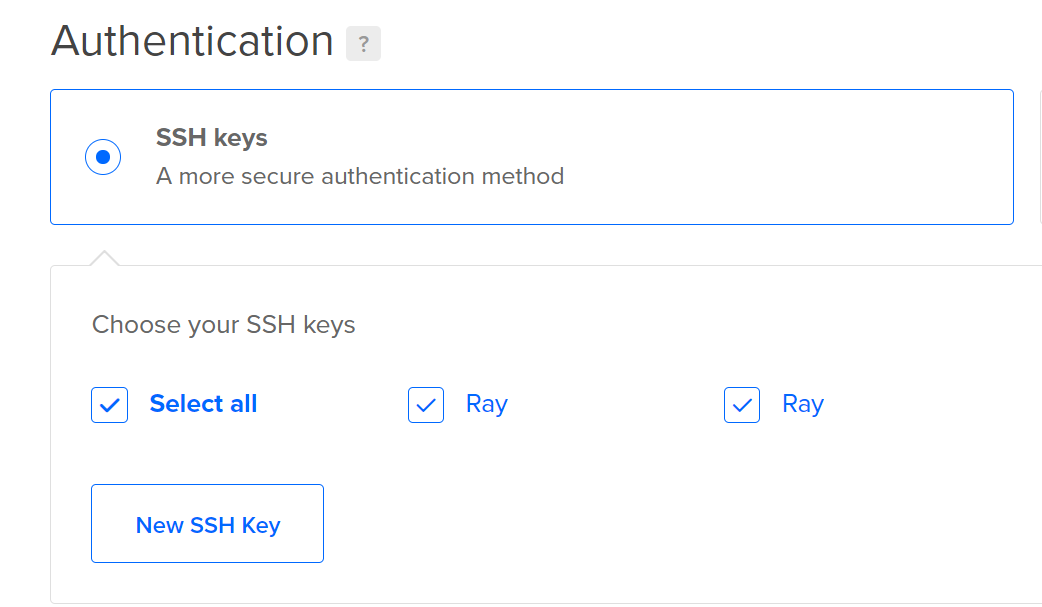1042x607 pixels.
Task: Click the caret pointer above the key panel
Action: [104, 259]
